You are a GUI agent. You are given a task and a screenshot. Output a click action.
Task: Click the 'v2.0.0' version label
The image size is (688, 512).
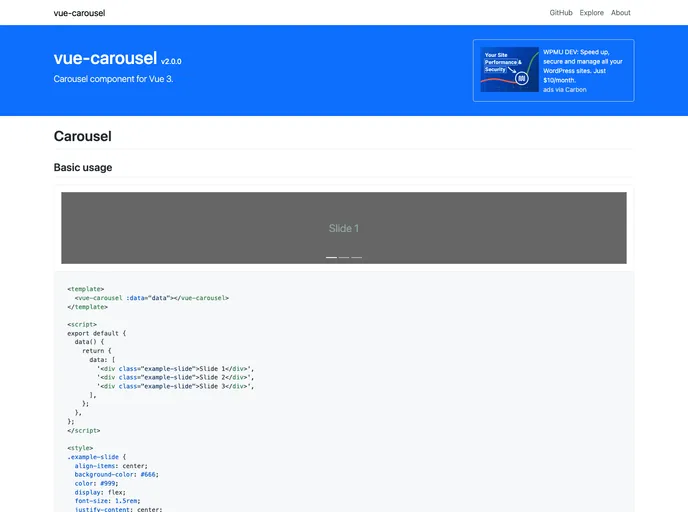pyautogui.click(x=171, y=61)
